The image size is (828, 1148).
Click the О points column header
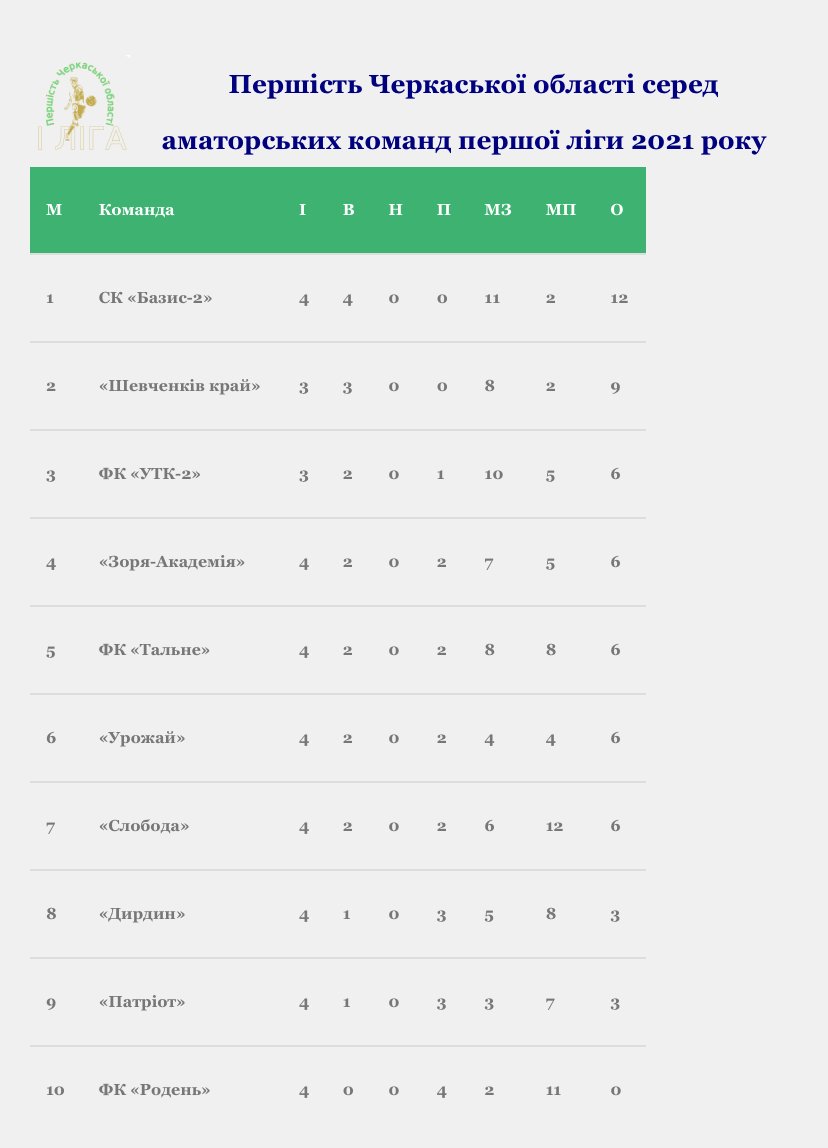pos(616,209)
